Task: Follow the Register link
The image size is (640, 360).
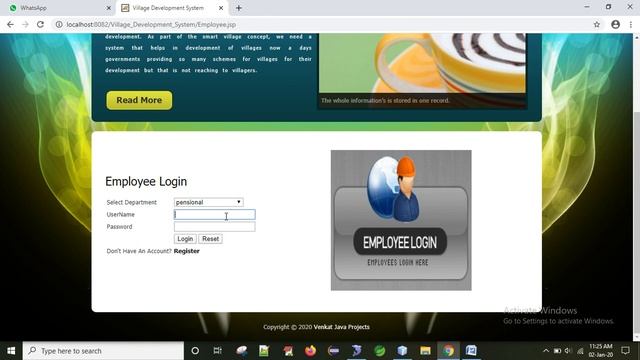Action: coord(187,251)
